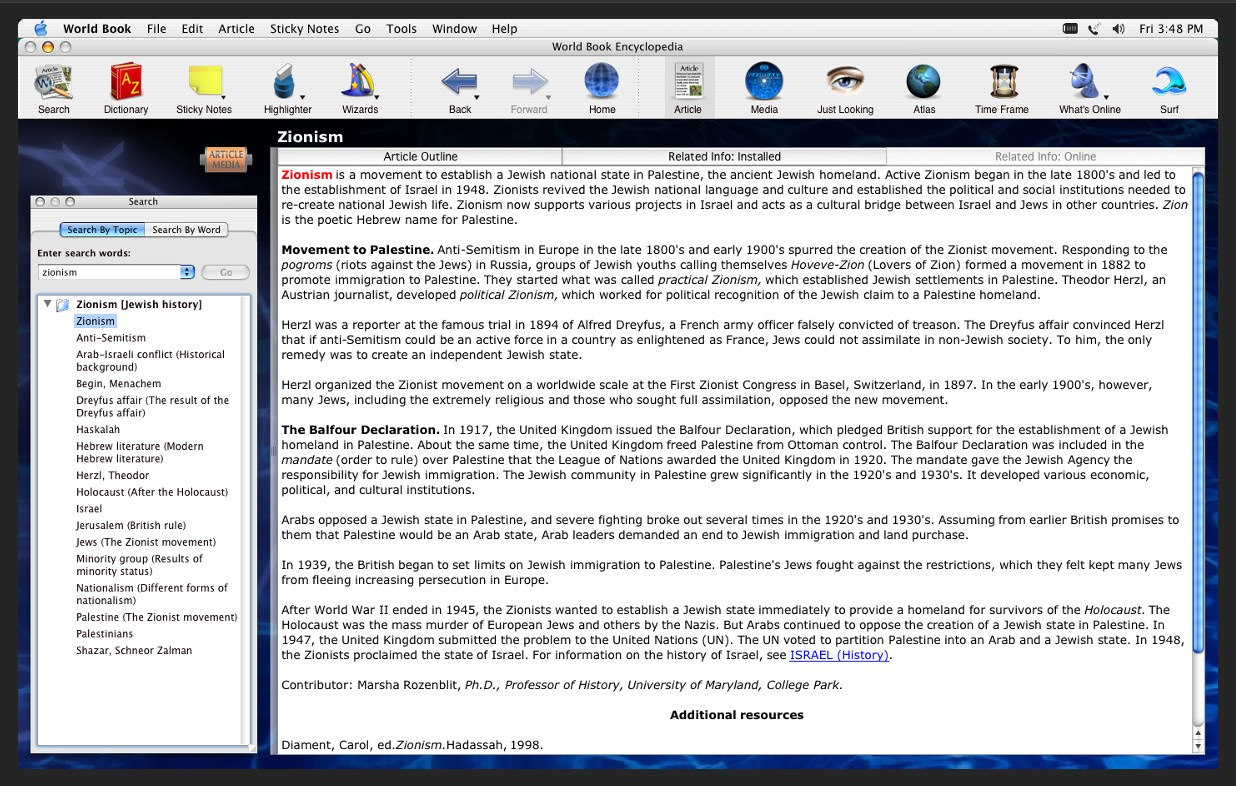The image size is (1236, 786).
Task: Open Sticky Notes from the toolbar
Action: [204, 88]
